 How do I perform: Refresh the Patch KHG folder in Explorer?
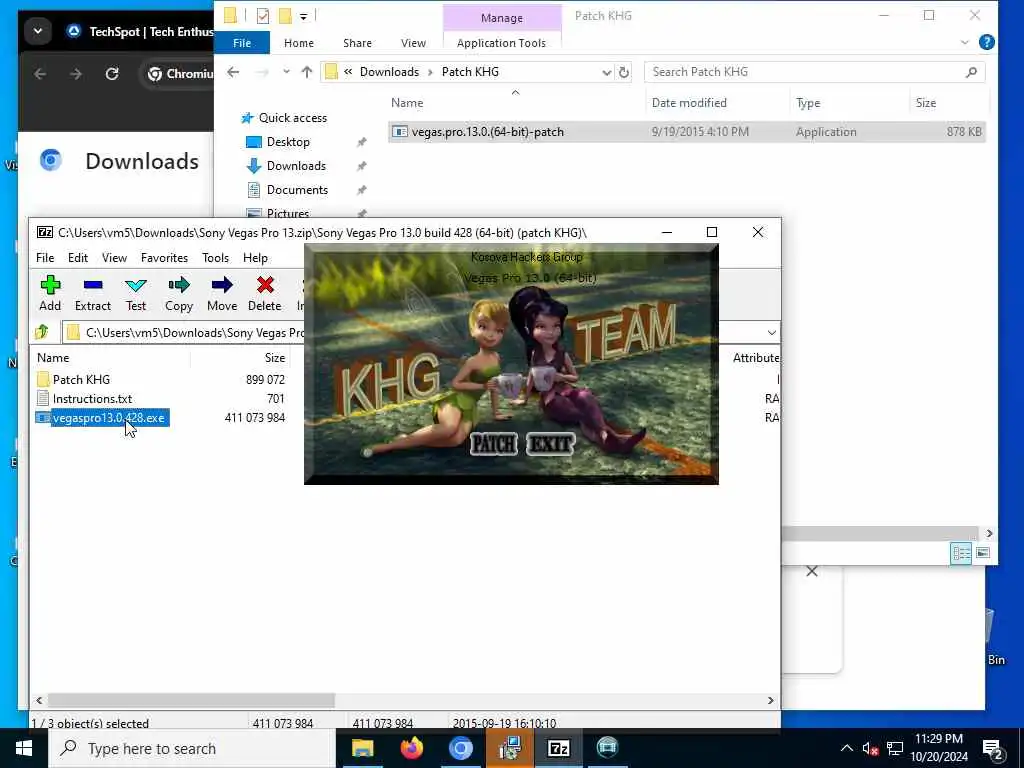(624, 72)
